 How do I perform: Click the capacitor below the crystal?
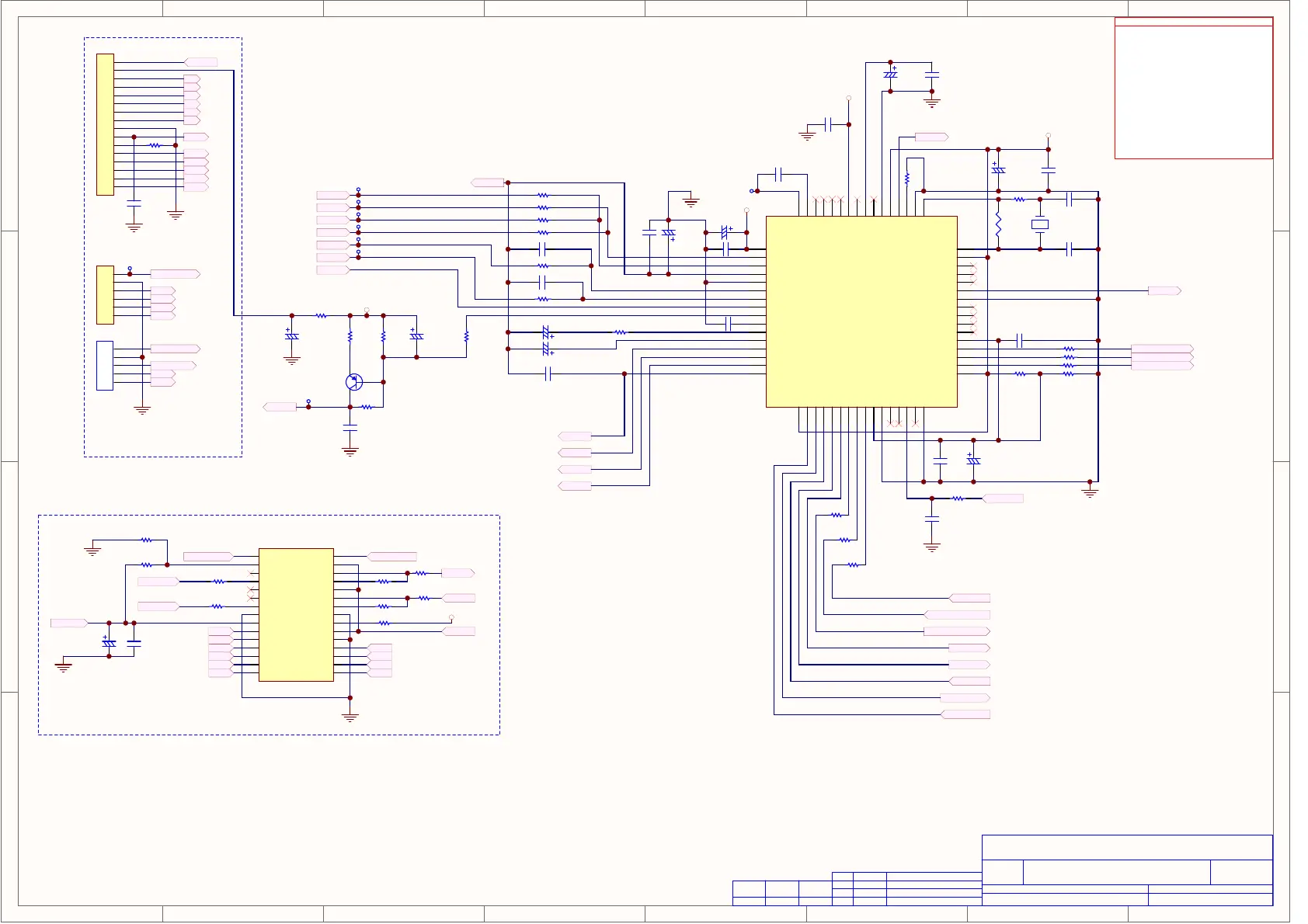coord(1070,249)
